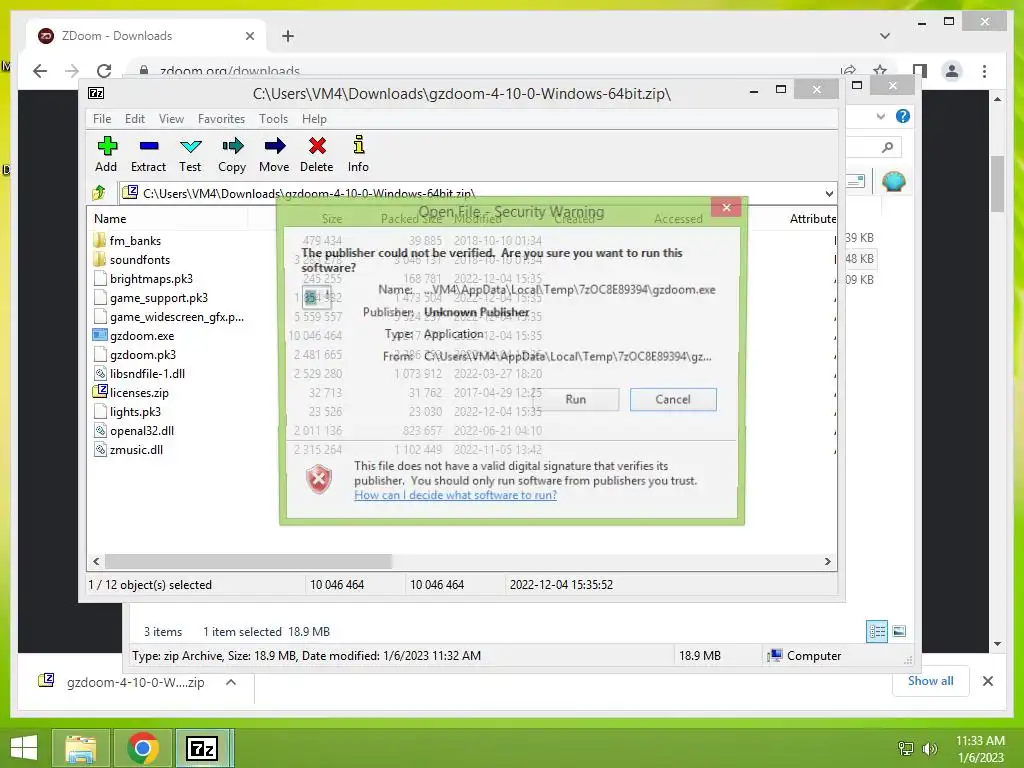Select the Copy toolbar icon
The width and height of the screenshot is (1024, 768).
(232, 154)
